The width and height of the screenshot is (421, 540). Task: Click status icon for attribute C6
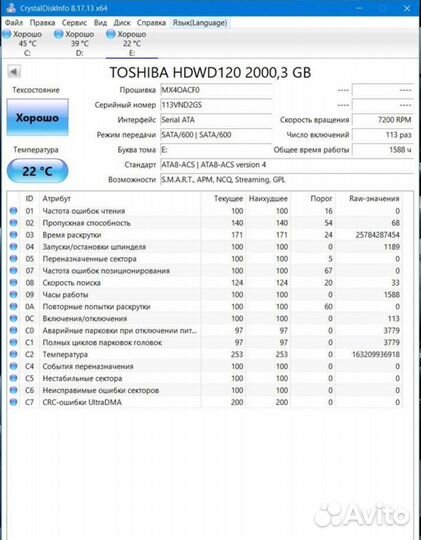(13, 390)
